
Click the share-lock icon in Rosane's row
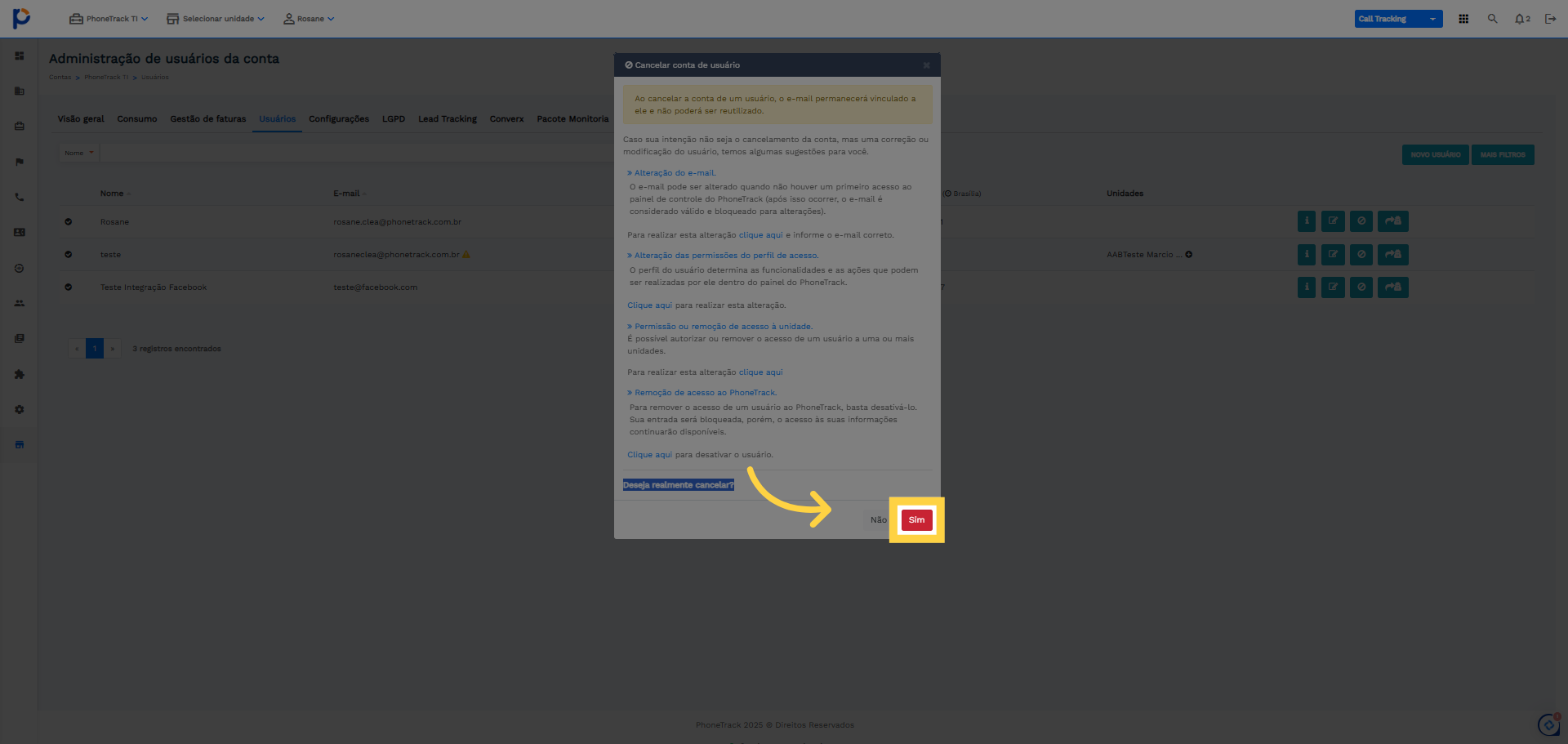coord(1393,221)
